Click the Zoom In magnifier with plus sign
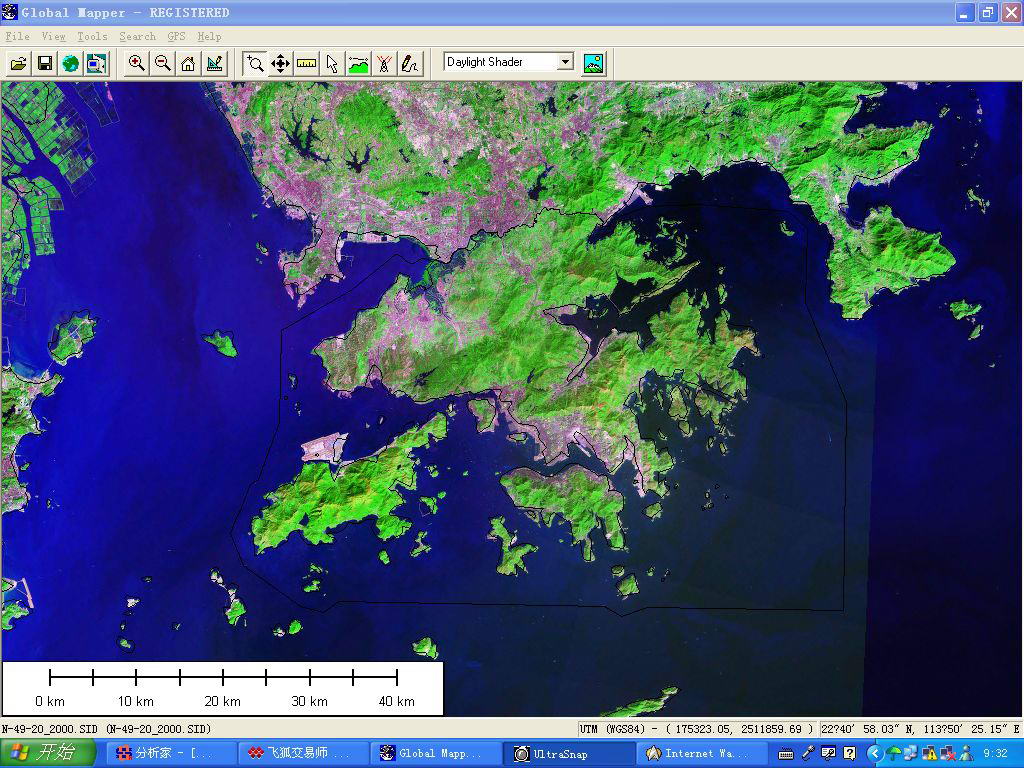 136,63
